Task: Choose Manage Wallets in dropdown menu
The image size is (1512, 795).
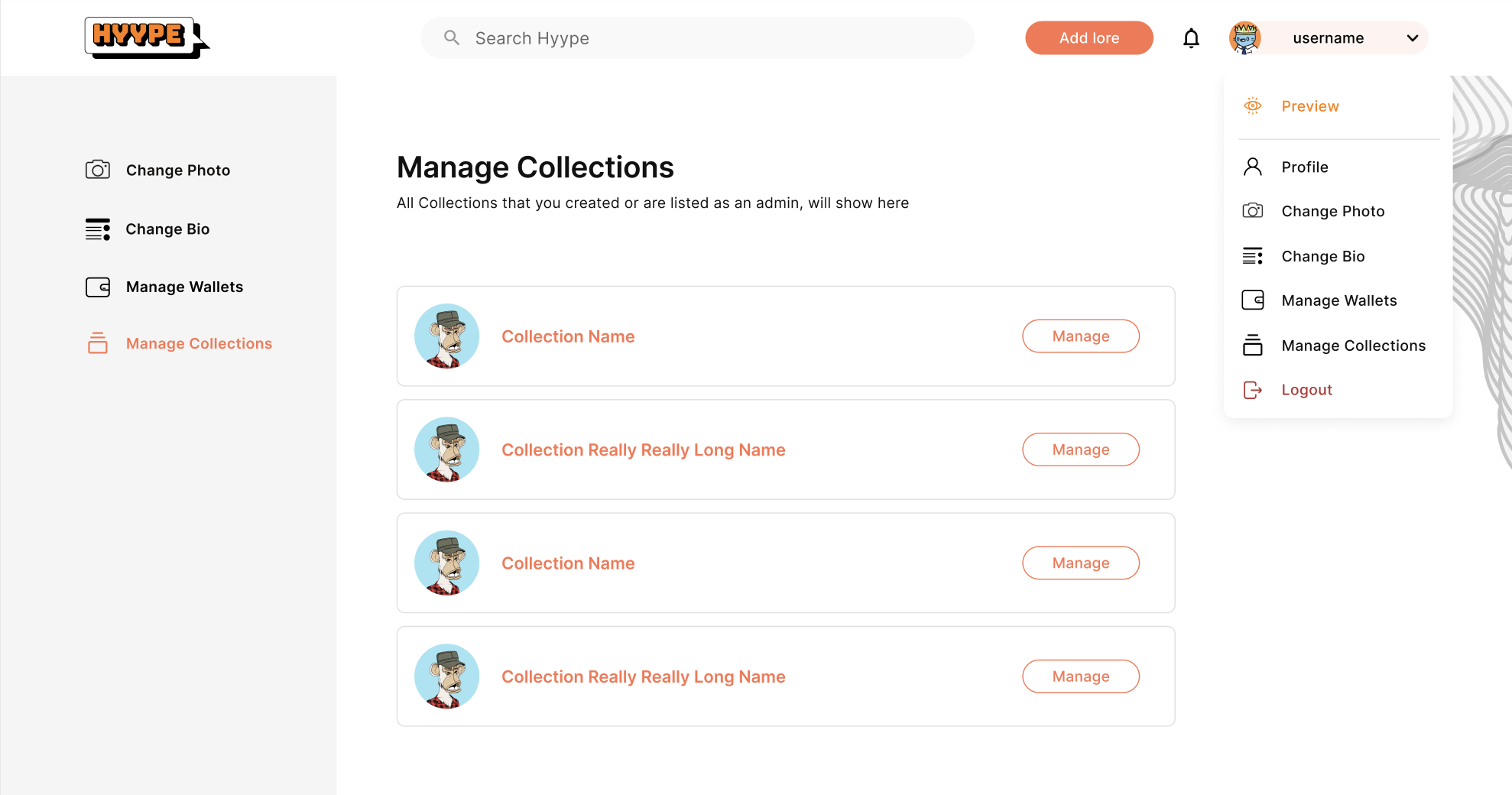Action: pos(1338,300)
